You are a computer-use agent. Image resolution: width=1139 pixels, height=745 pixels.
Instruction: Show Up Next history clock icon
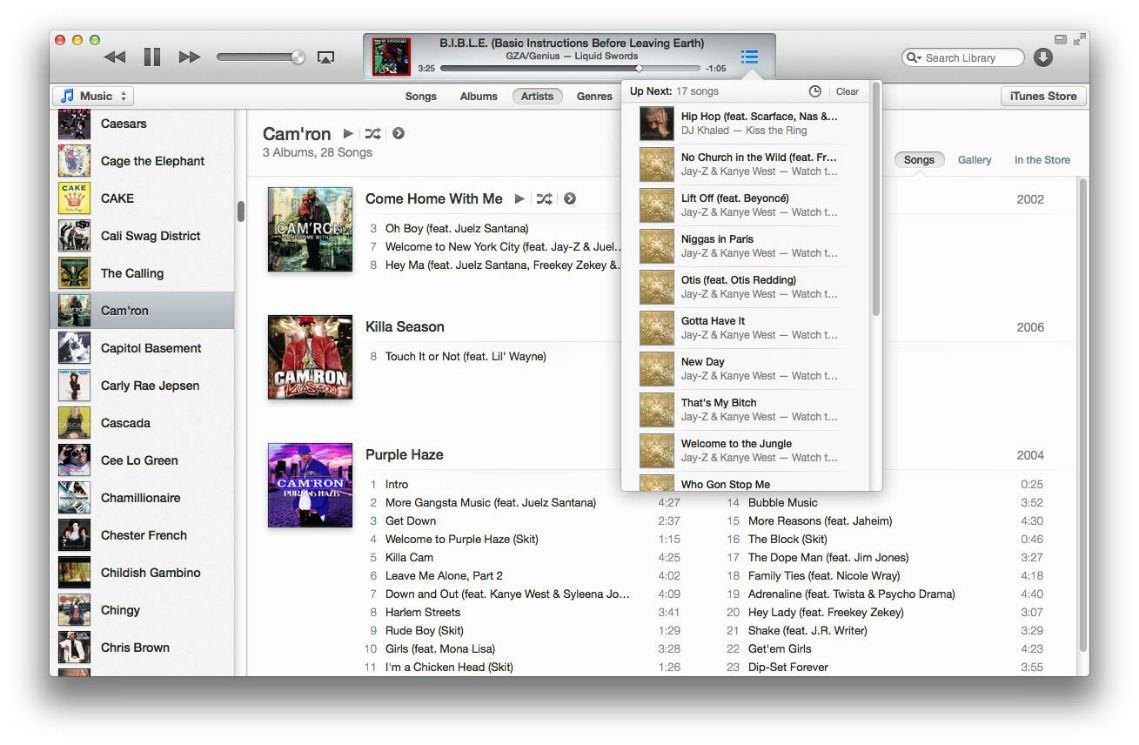click(x=815, y=91)
